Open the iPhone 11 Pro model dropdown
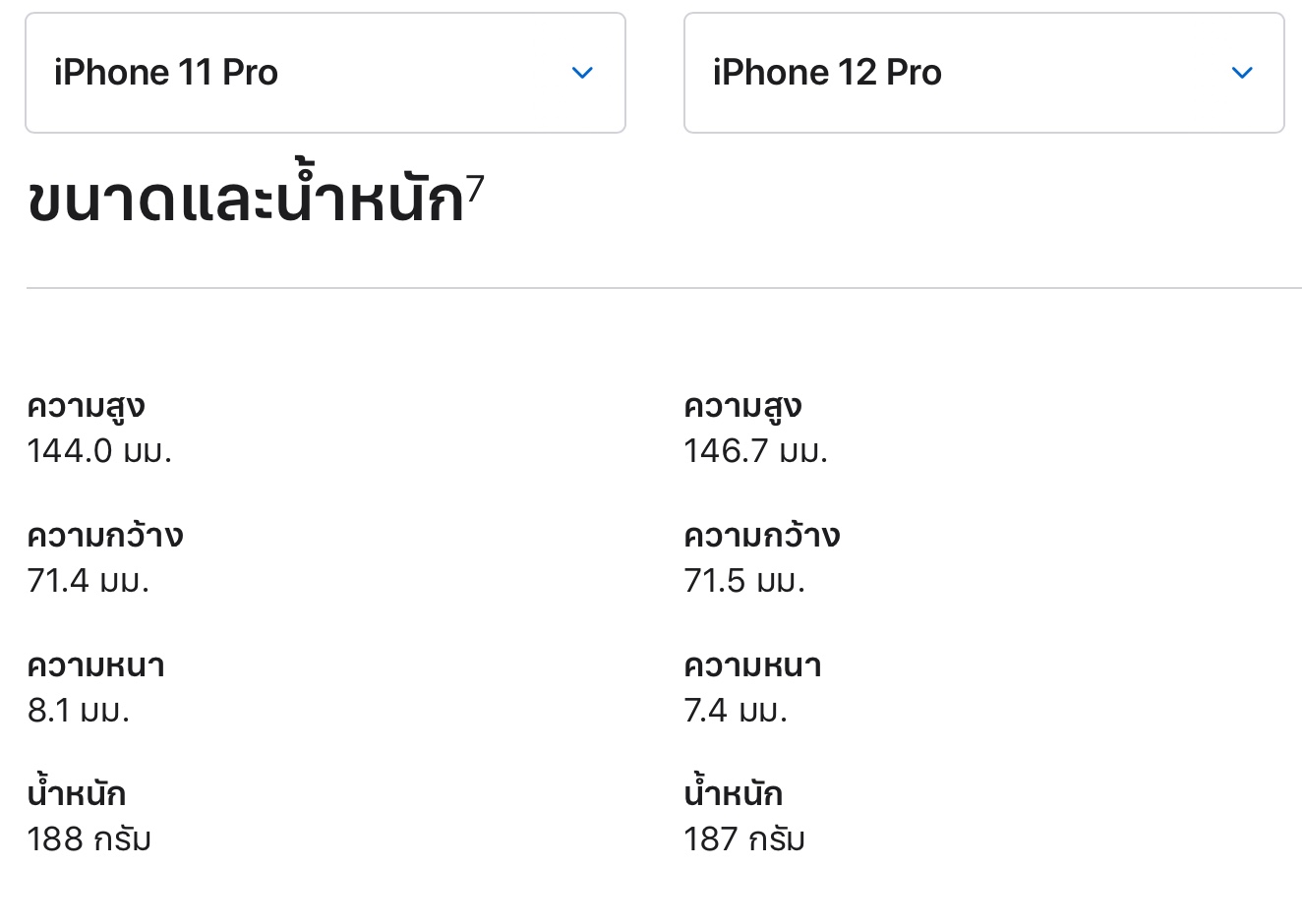Image resolution: width=1302 pixels, height=924 pixels. (325, 73)
